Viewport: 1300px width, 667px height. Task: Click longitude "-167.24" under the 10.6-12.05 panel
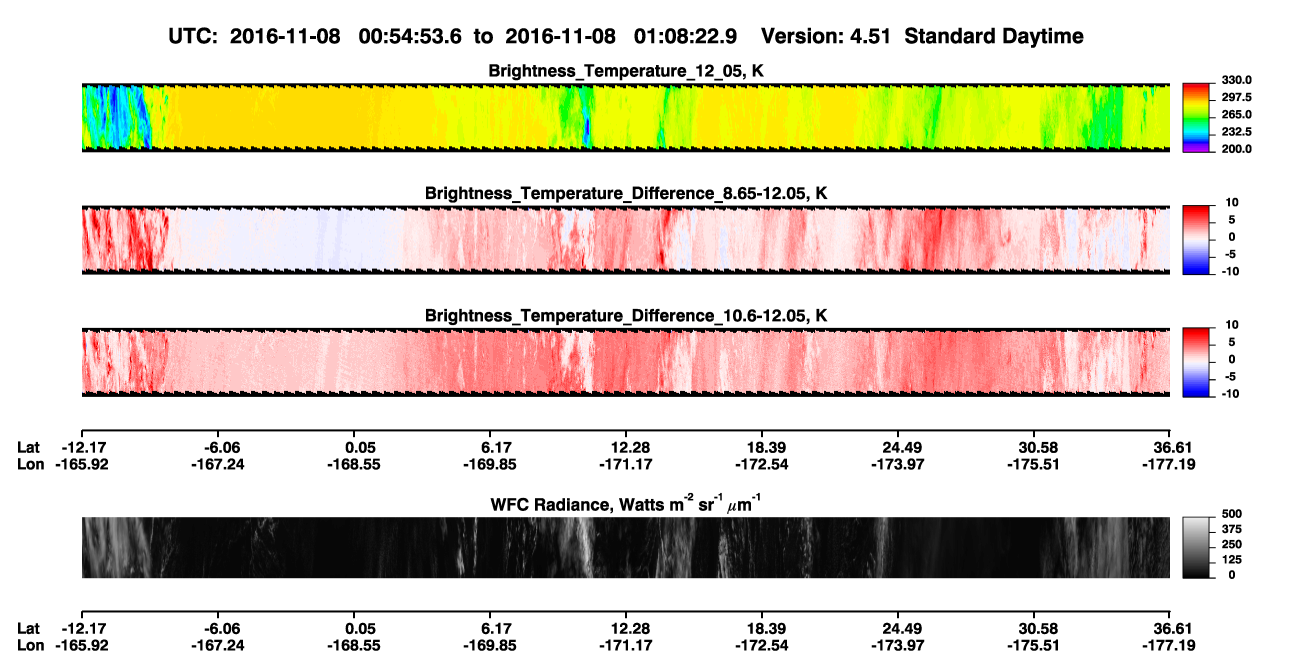pos(217,464)
